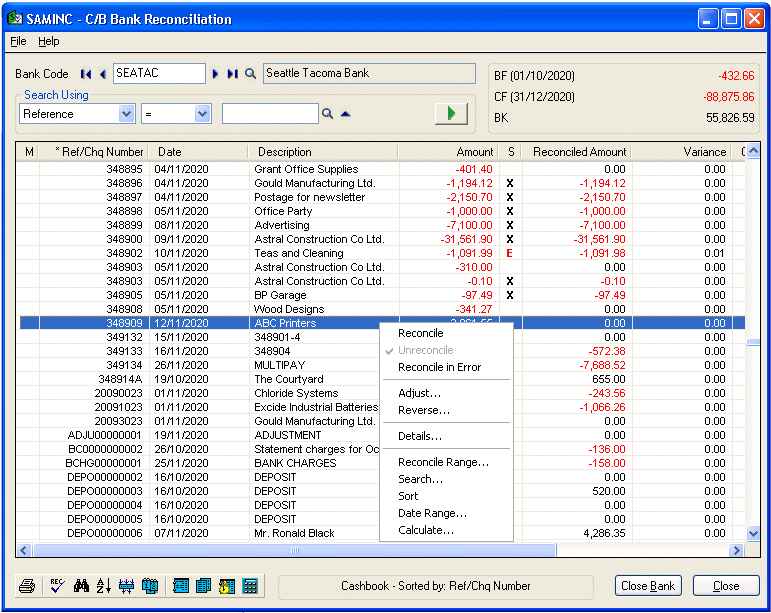Open the File menu
Screen dimensions: 771x613
[18, 41]
